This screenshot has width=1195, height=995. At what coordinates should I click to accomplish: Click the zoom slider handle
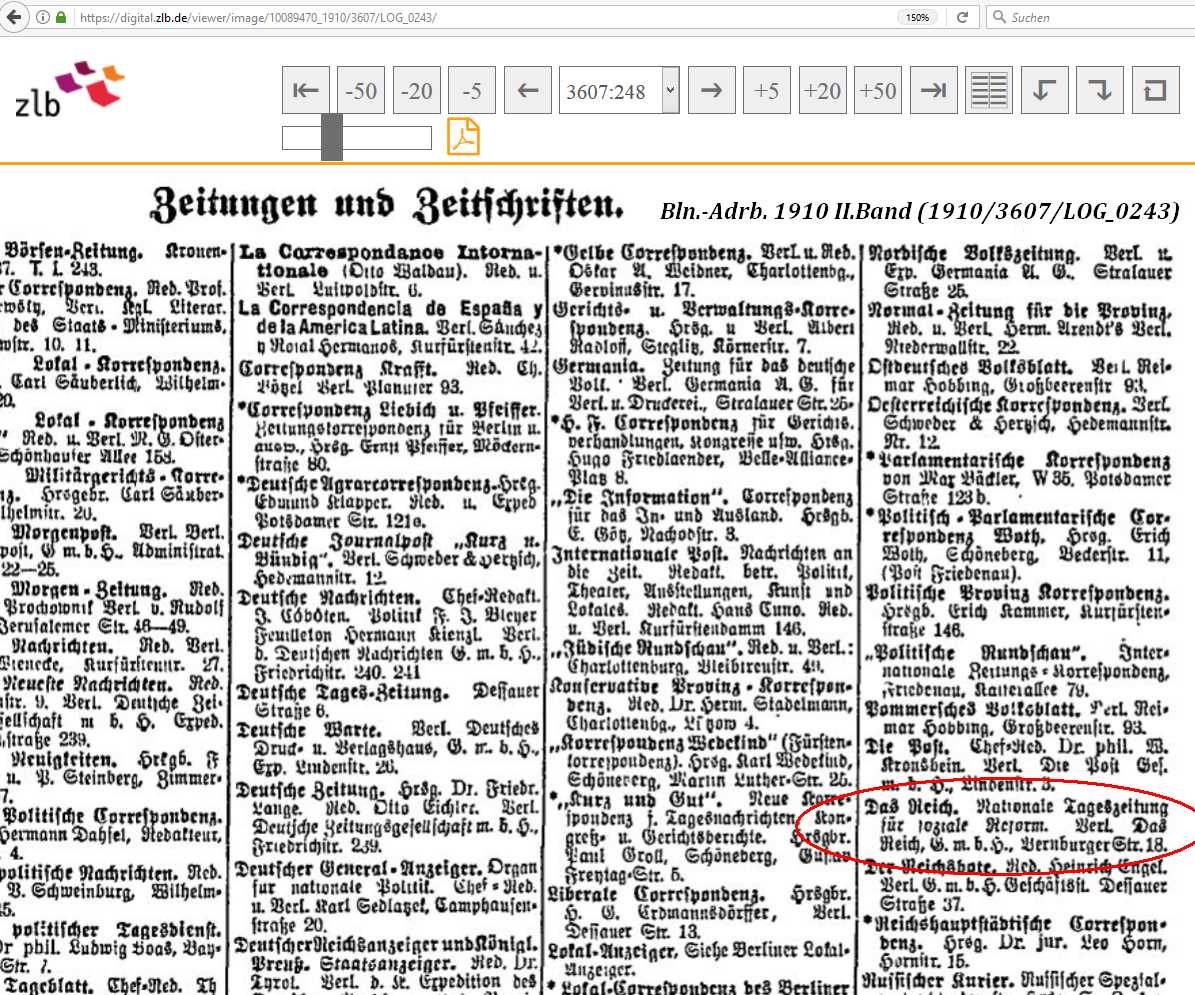coord(331,137)
